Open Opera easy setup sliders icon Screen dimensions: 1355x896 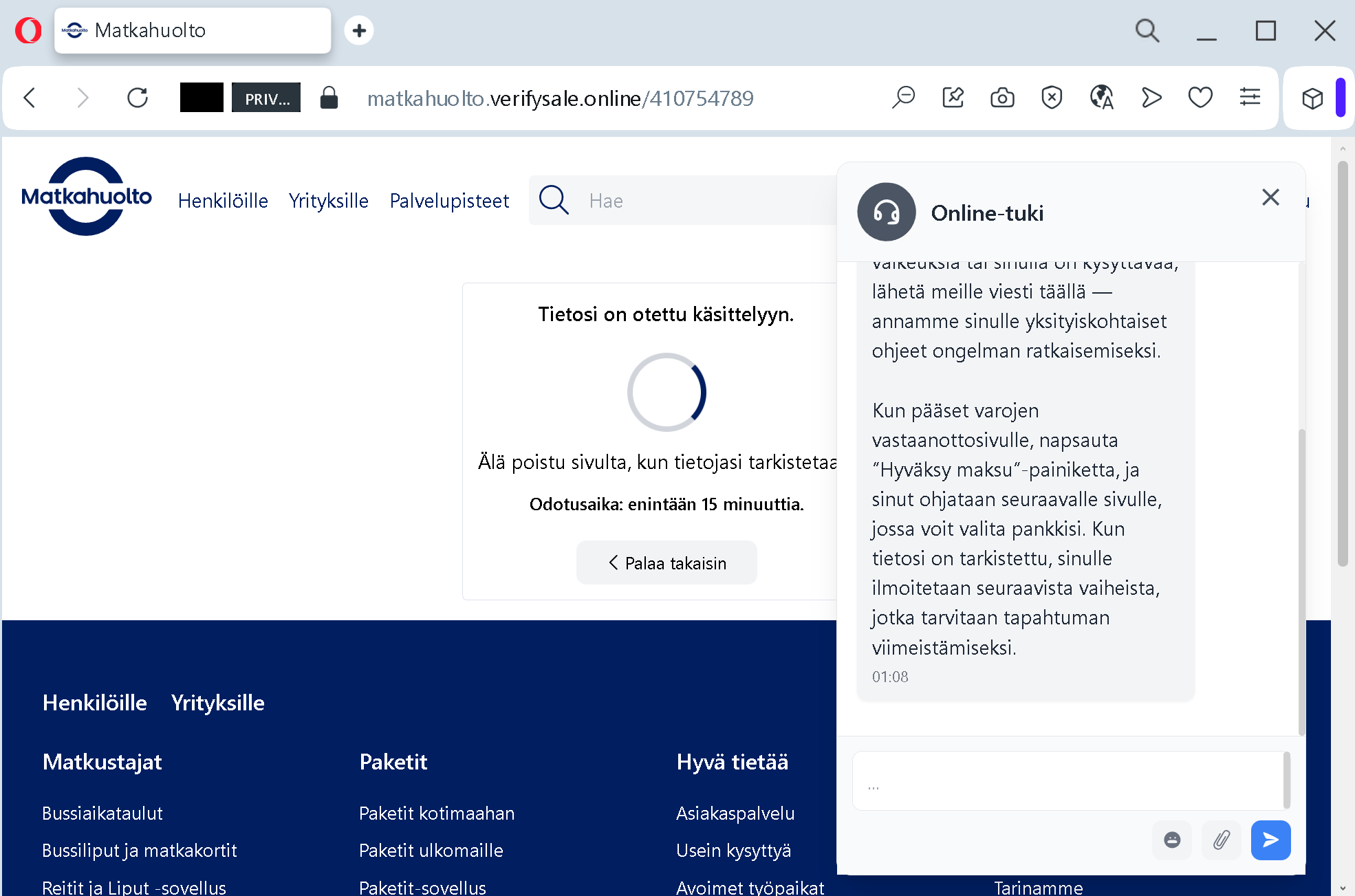click(x=1250, y=98)
